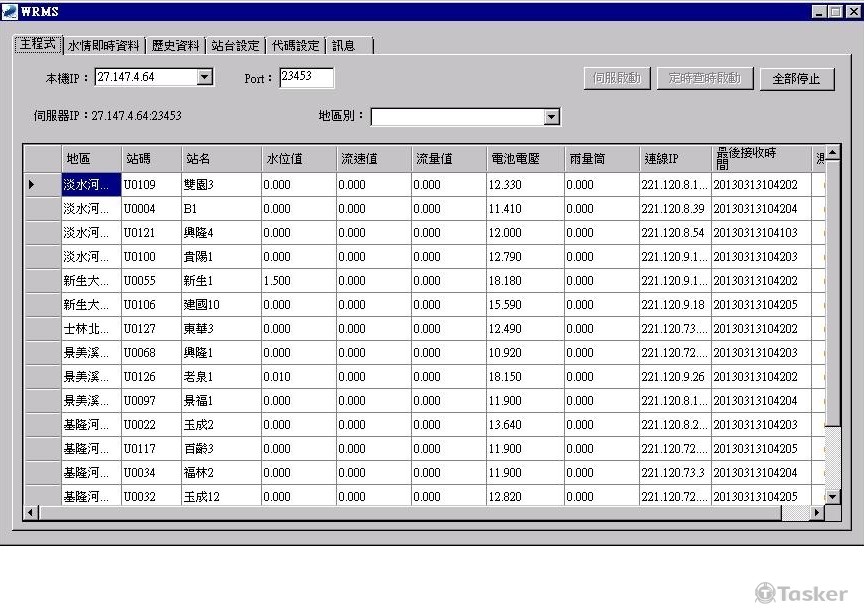864x614 pixels.
Task: Open the 本機IP dropdown list
Action: click(204, 77)
